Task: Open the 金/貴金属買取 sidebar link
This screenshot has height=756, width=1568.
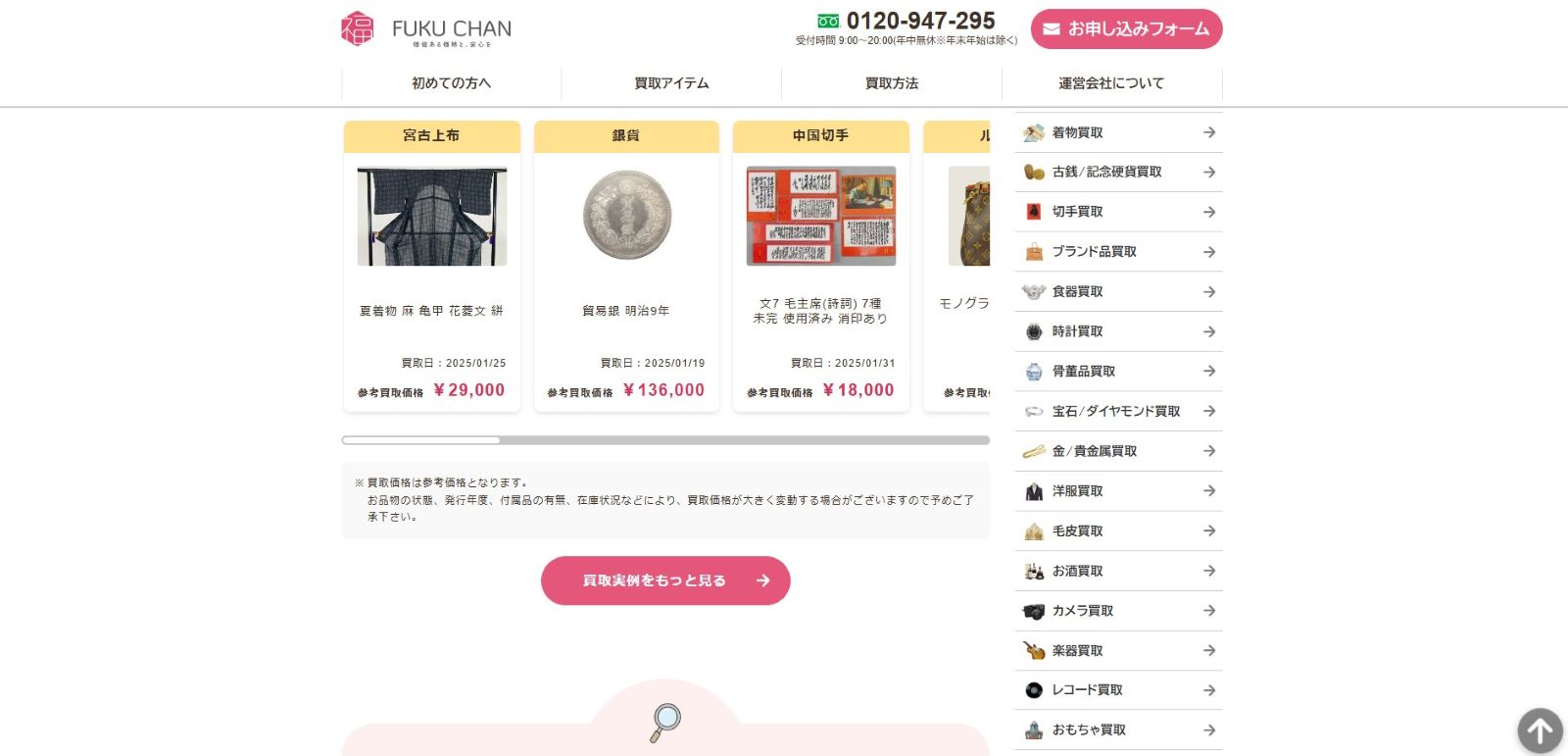Action: 1095,451
